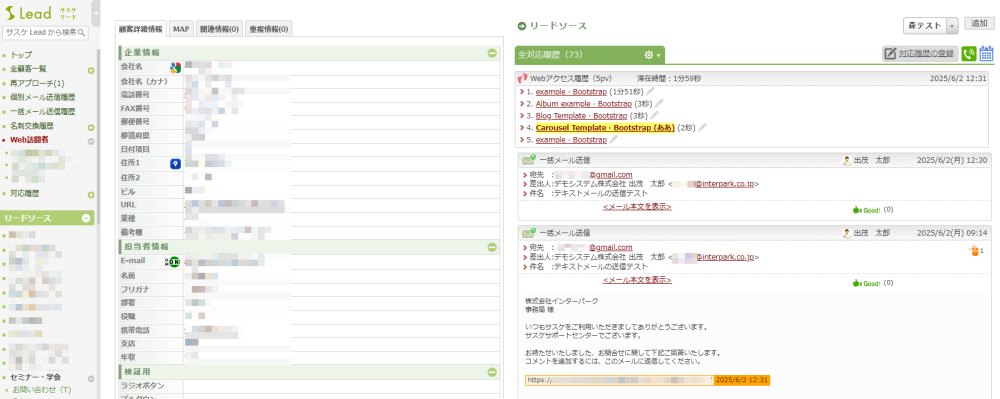Click the orange click-count icon on 09:14 mail

[973, 251]
